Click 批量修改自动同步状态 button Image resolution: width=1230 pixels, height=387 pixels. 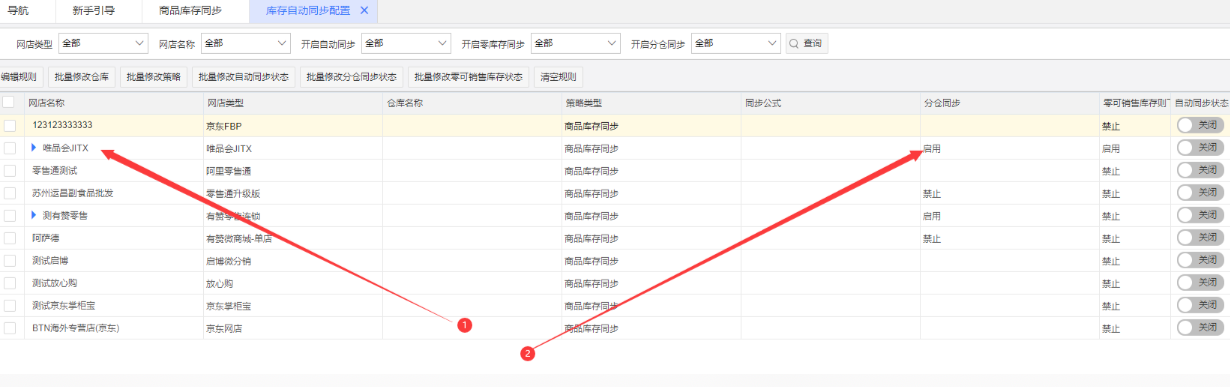[244, 77]
